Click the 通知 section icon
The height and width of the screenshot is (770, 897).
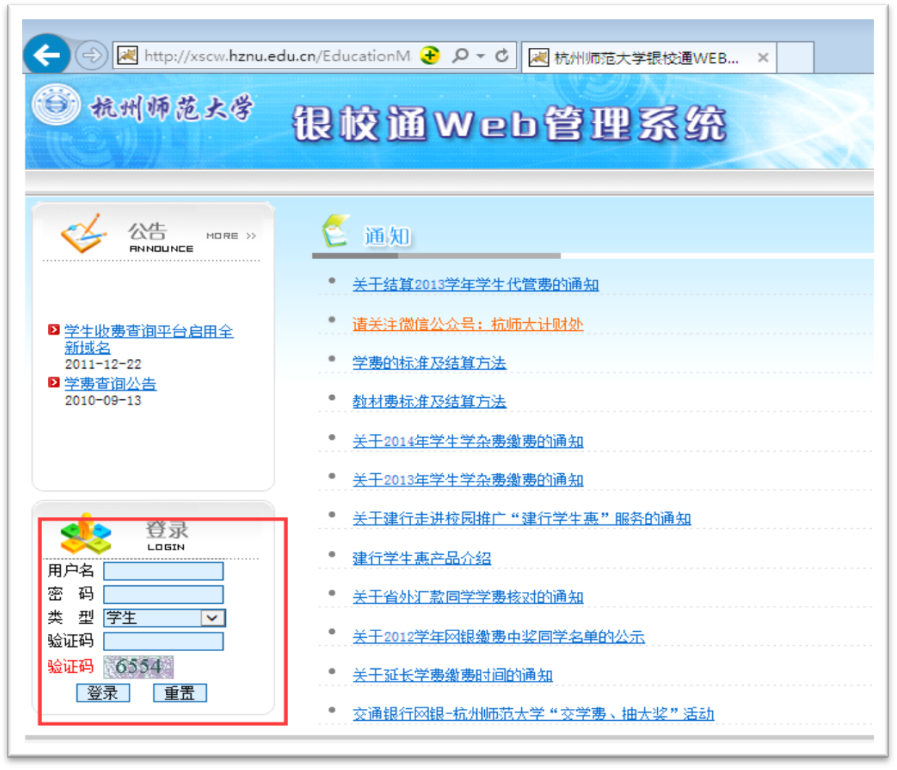[334, 232]
